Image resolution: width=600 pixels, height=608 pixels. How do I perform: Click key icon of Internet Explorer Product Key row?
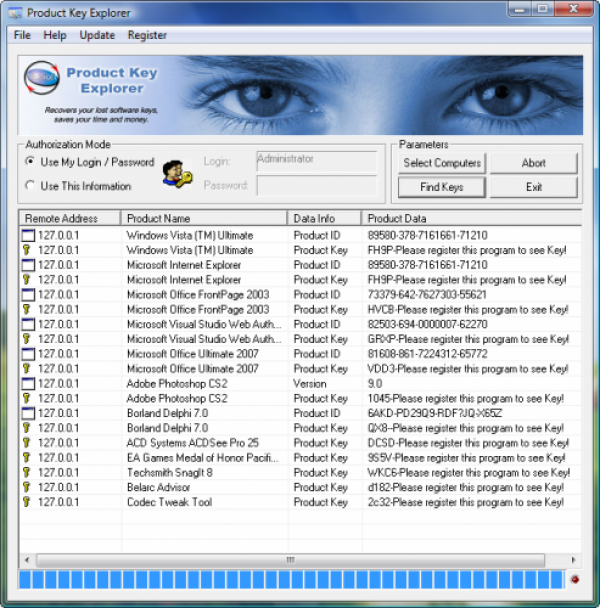26,280
